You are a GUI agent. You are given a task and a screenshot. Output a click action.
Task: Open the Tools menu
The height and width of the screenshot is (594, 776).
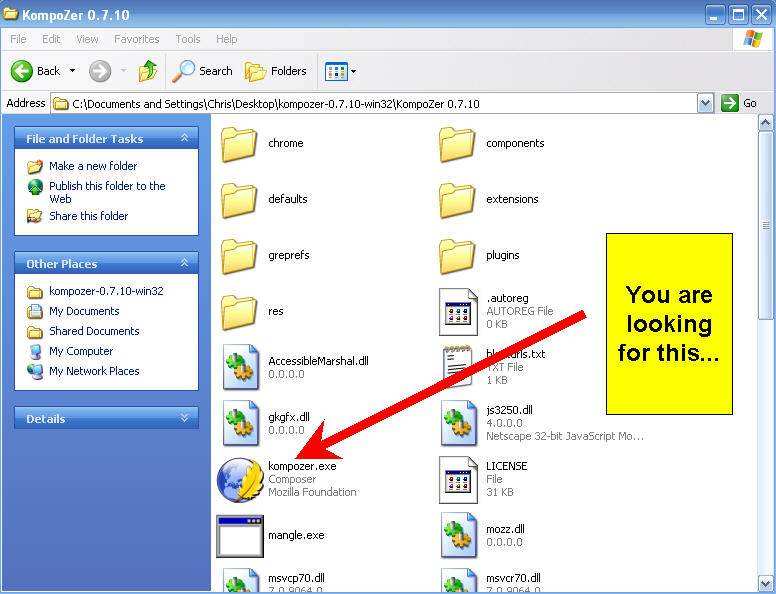(x=188, y=39)
